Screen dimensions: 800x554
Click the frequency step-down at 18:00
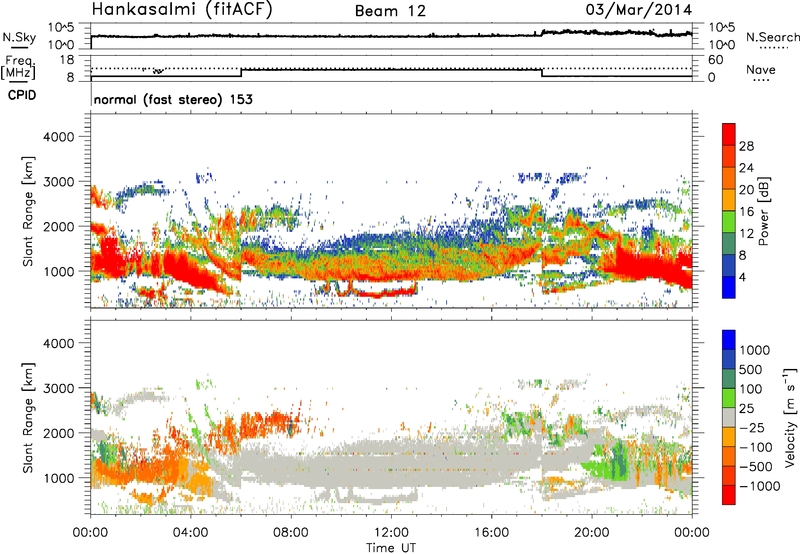[x=542, y=73]
